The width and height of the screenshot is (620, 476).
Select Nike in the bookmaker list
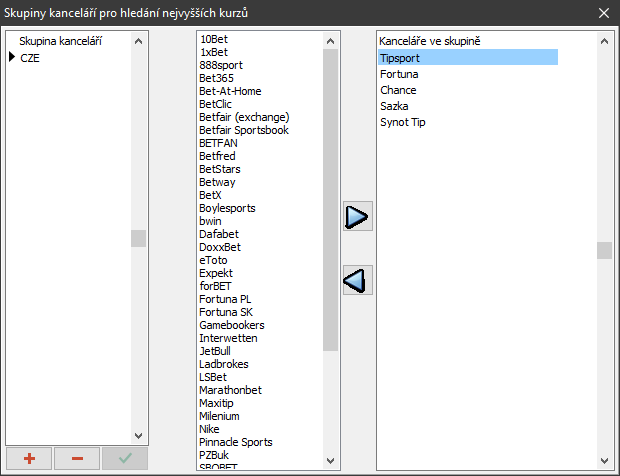[209, 429]
